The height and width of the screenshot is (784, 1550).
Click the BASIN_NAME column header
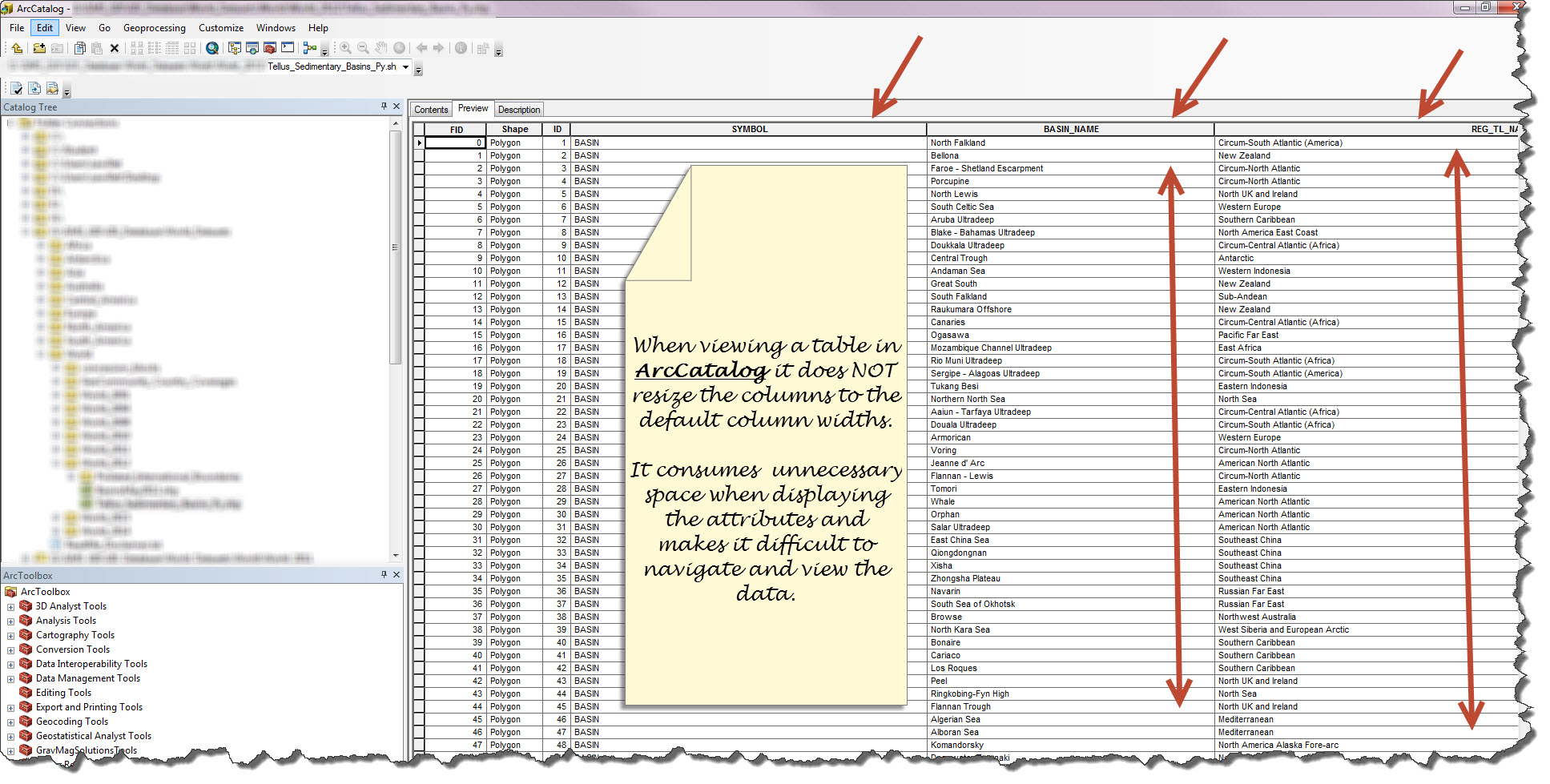[x=1071, y=129]
